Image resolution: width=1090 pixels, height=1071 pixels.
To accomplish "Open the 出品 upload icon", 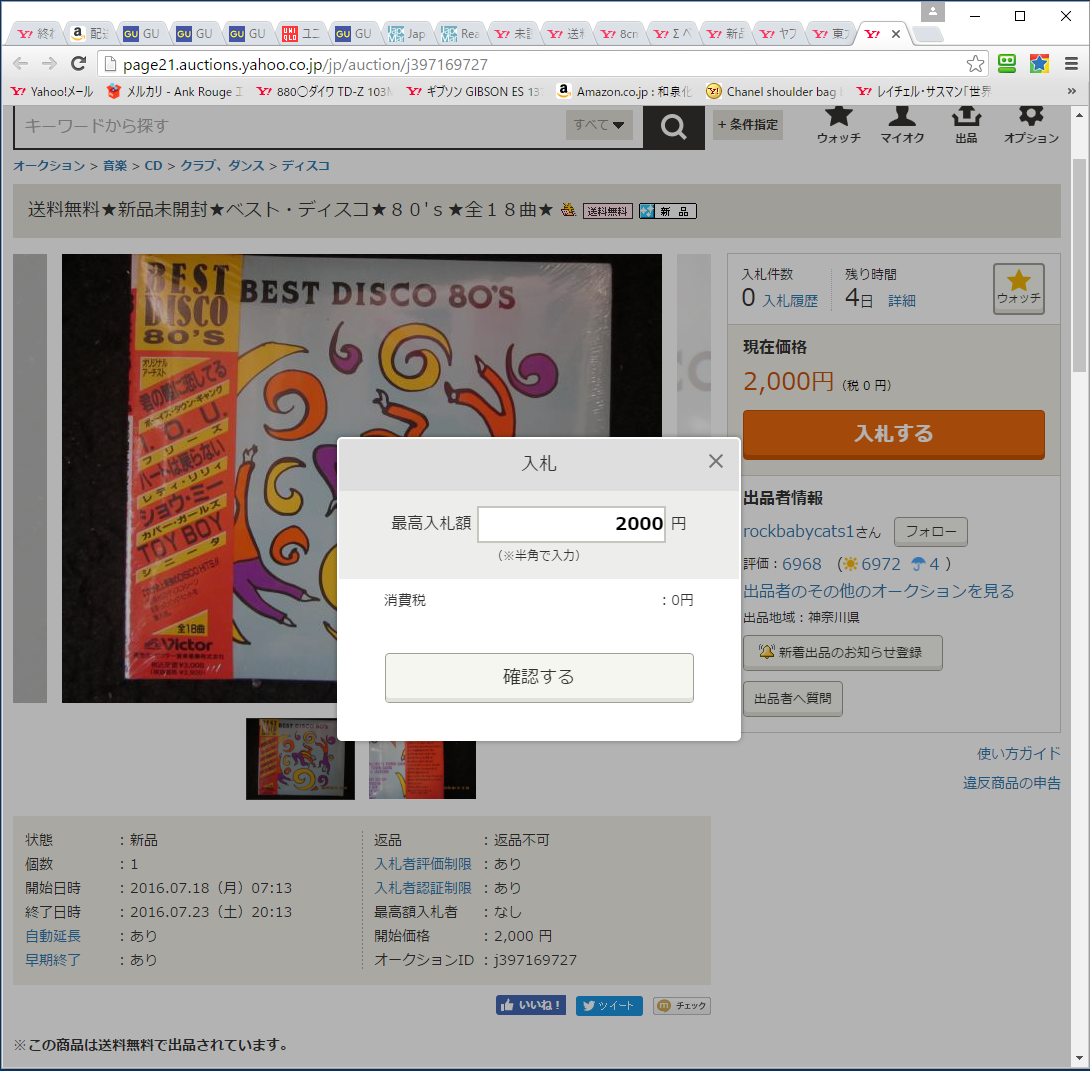I will point(966,125).
